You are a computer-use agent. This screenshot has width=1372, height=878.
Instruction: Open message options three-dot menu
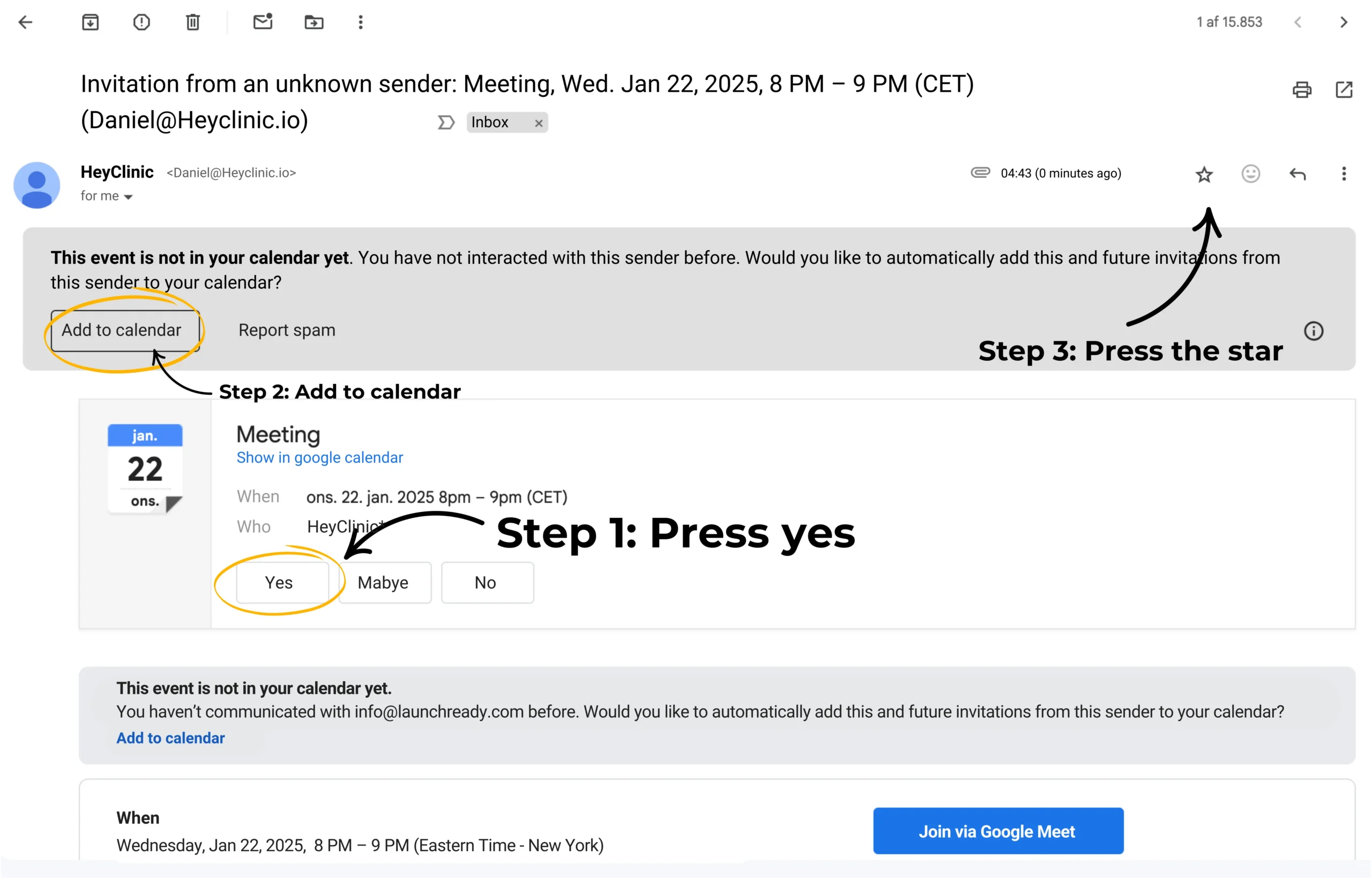(1344, 174)
